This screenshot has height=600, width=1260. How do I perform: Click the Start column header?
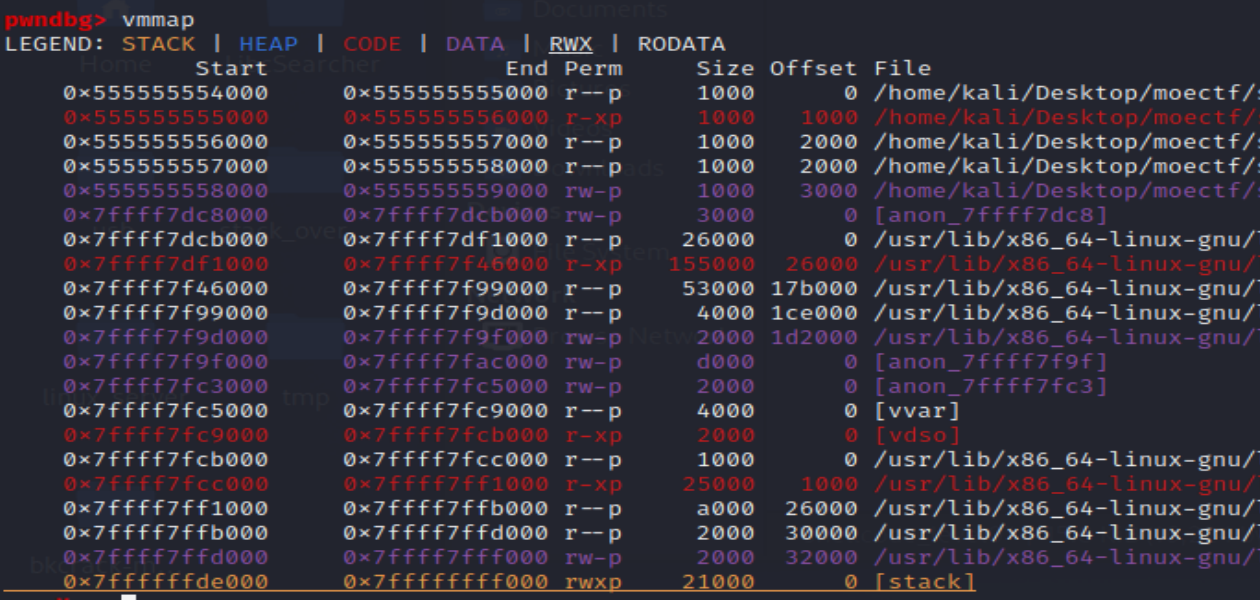[x=231, y=69]
